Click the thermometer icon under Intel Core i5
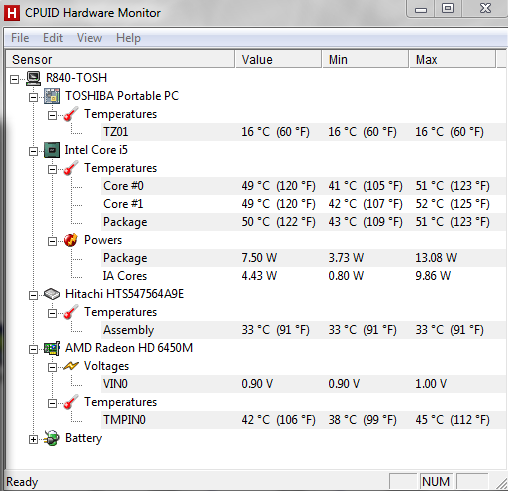 coord(71,168)
